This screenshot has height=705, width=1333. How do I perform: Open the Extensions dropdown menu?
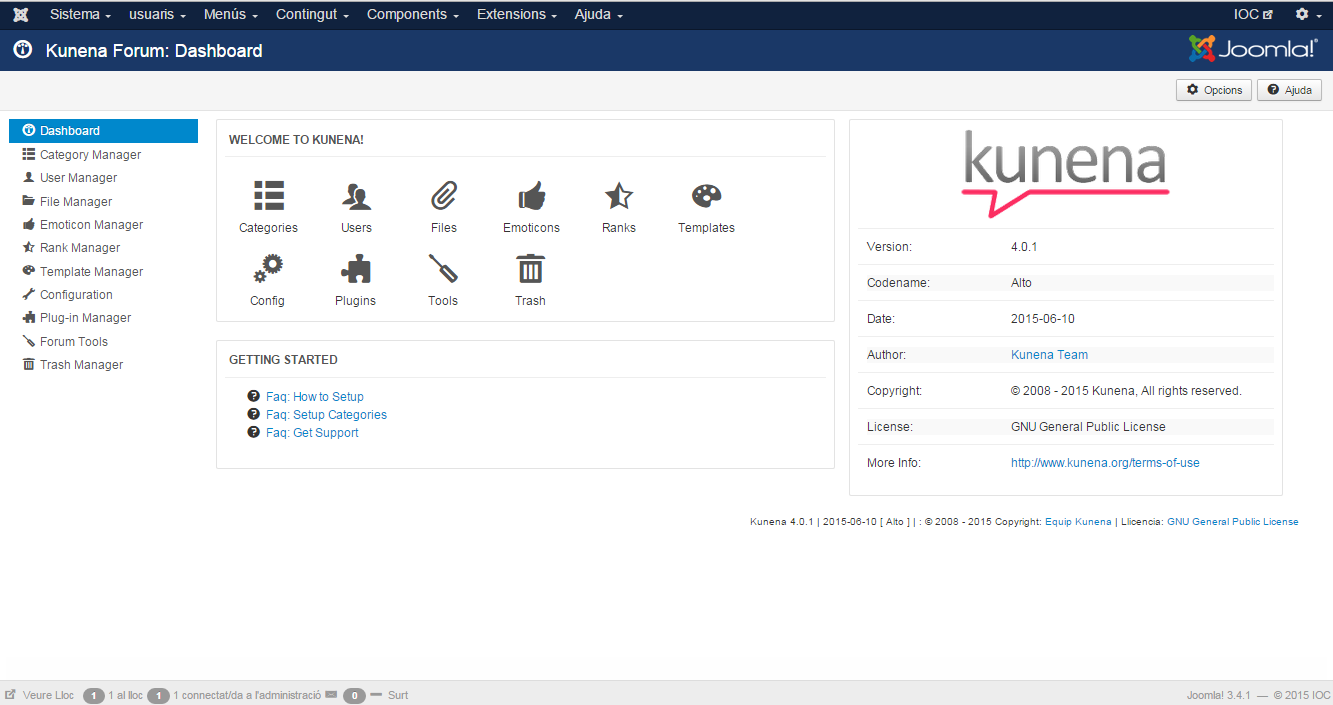pyautogui.click(x=517, y=15)
